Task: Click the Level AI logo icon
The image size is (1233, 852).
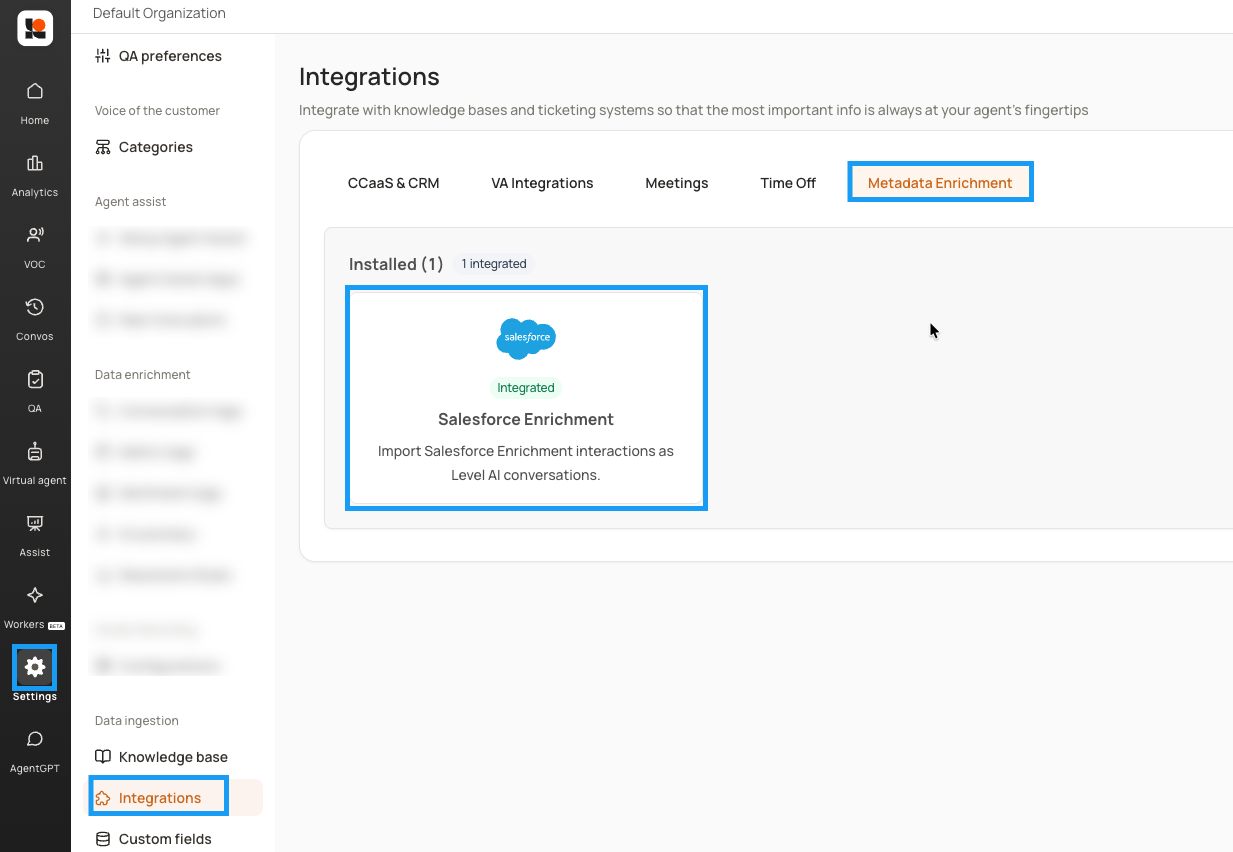Action: coord(35,29)
